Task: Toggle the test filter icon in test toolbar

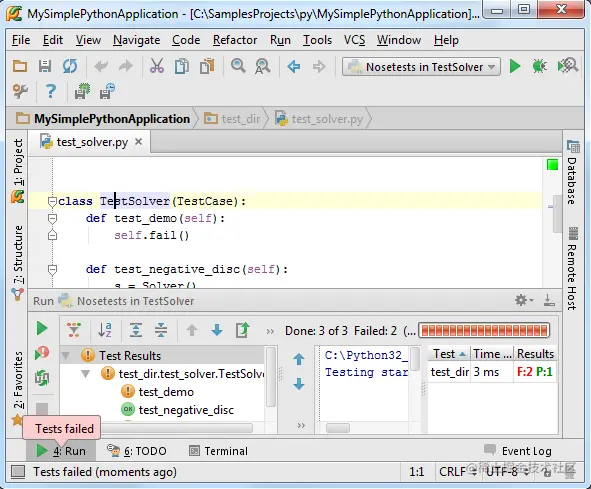Action: [x=74, y=330]
